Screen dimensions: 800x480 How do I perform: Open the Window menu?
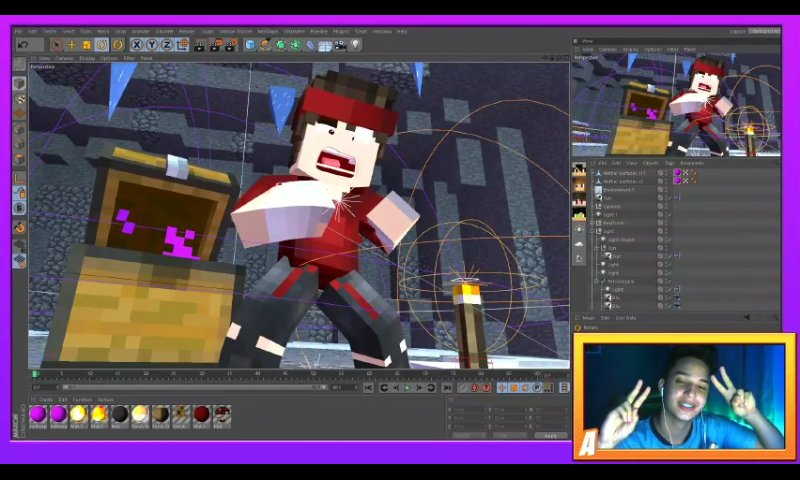point(382,32)
